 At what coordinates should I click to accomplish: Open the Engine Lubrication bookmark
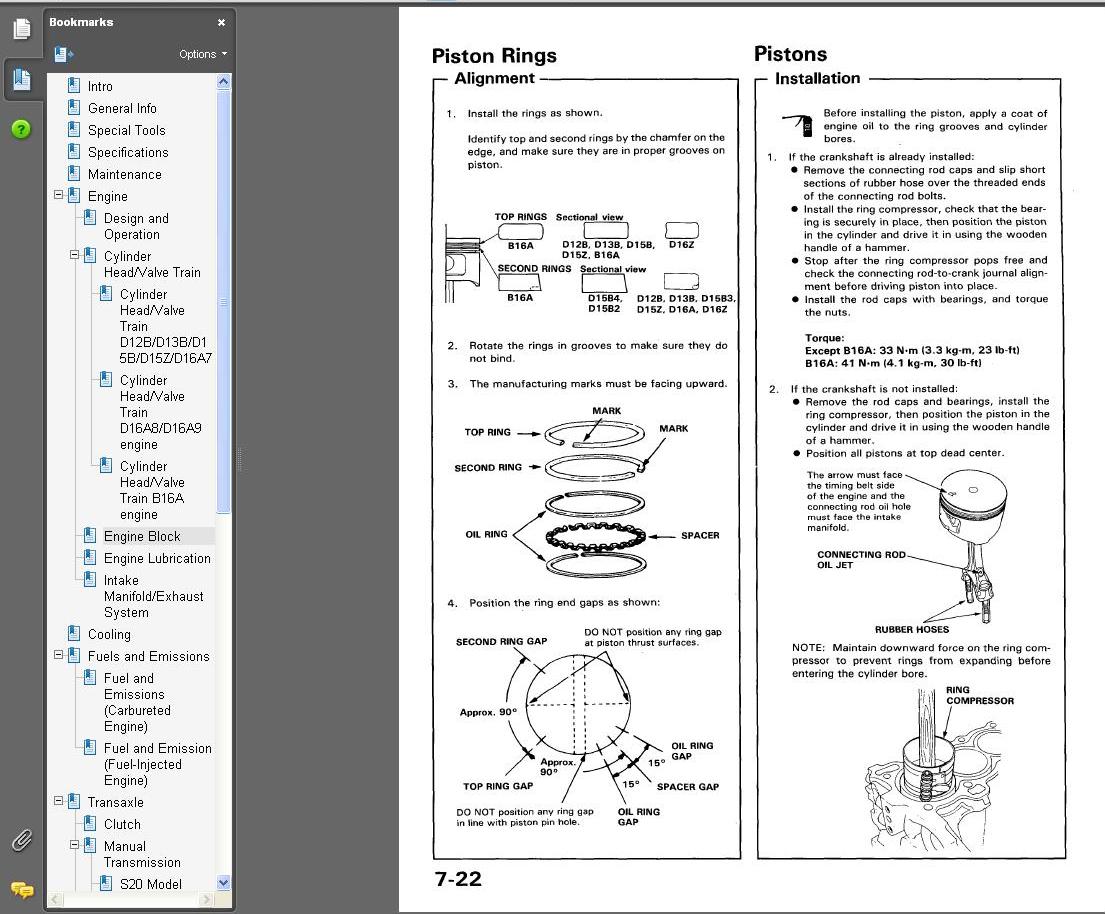157,558
